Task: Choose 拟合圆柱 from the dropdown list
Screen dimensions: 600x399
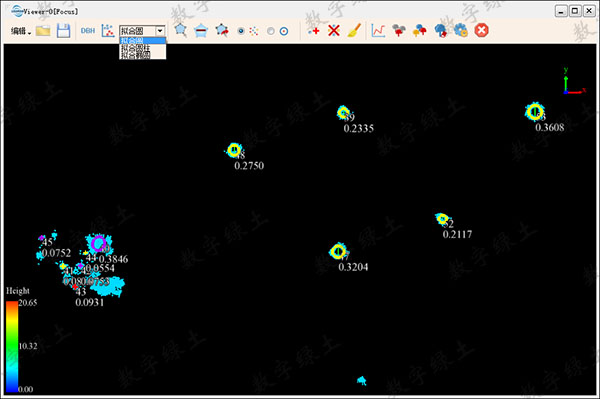Action: pos(135,48)
